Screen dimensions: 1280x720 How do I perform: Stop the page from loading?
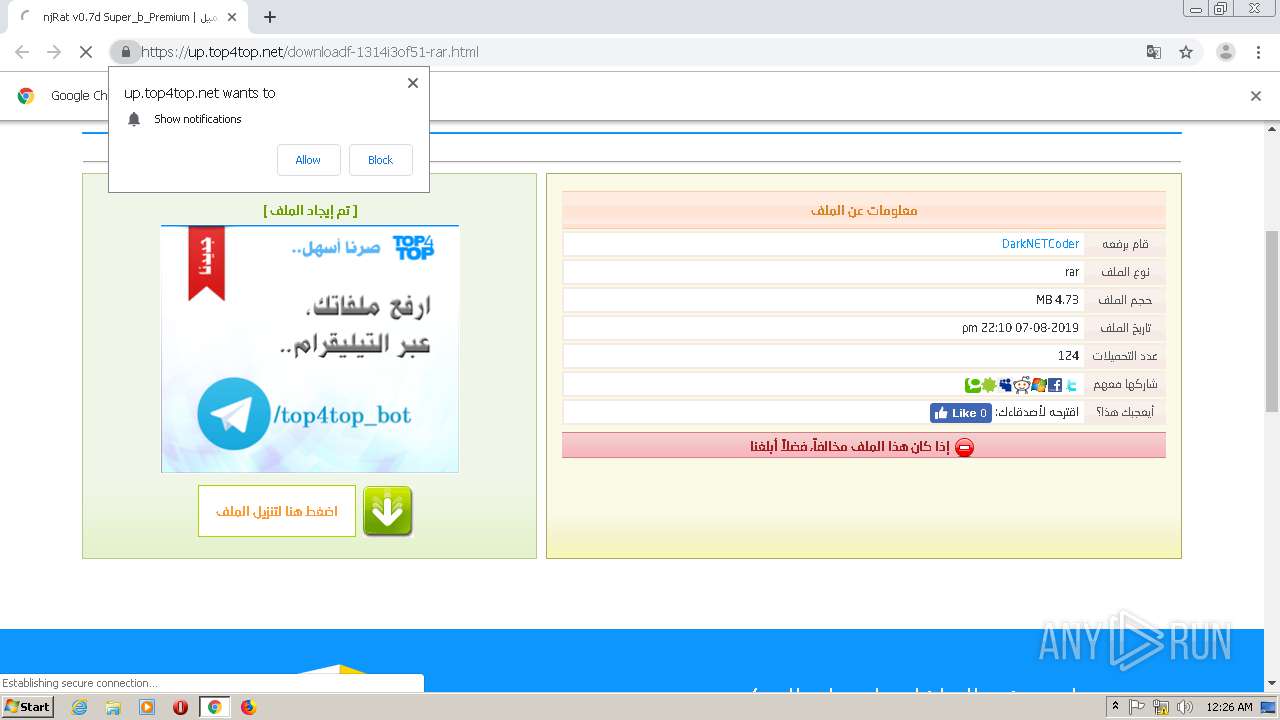(x=86, y=52)
